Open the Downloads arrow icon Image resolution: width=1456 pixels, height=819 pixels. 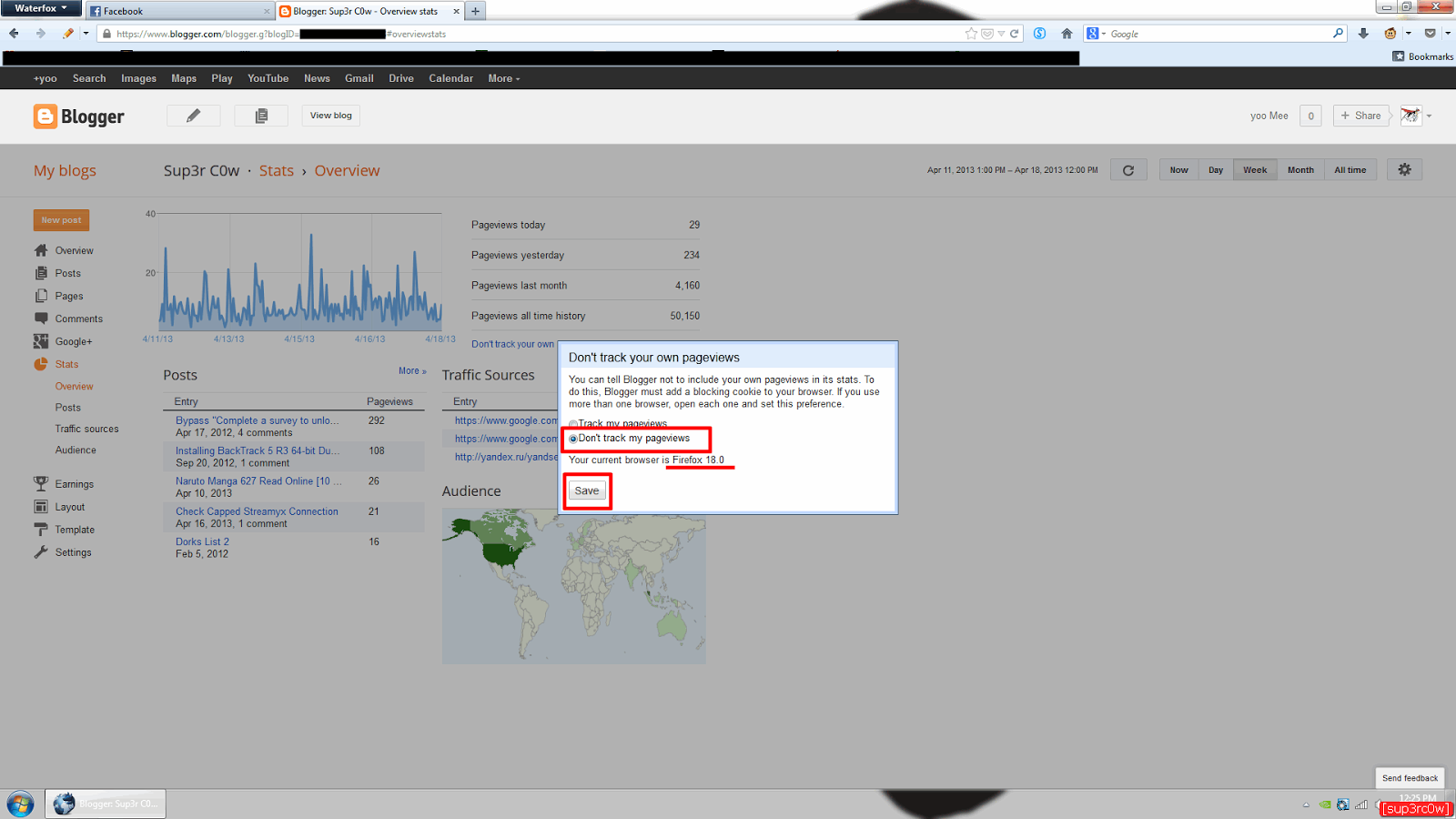1363,34
